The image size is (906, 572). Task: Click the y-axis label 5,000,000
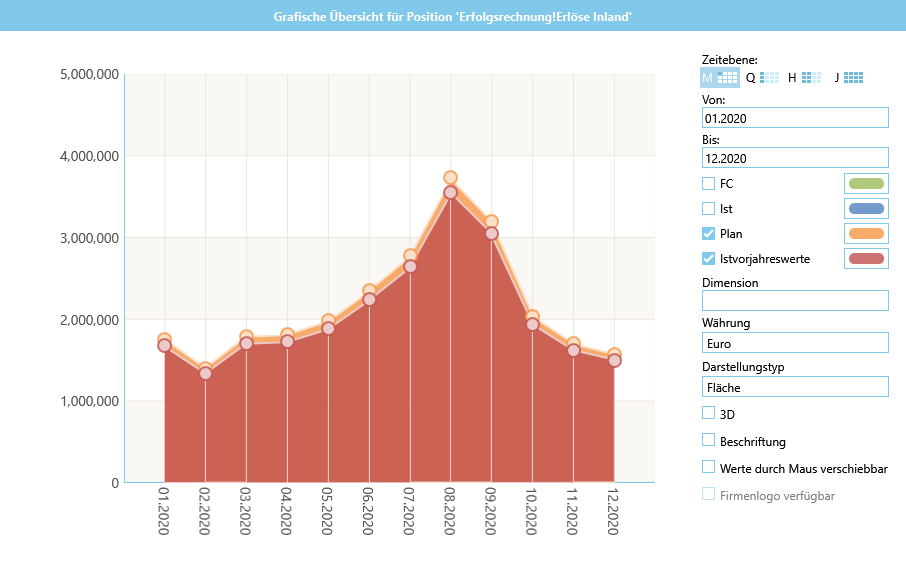tap(90, 74)
